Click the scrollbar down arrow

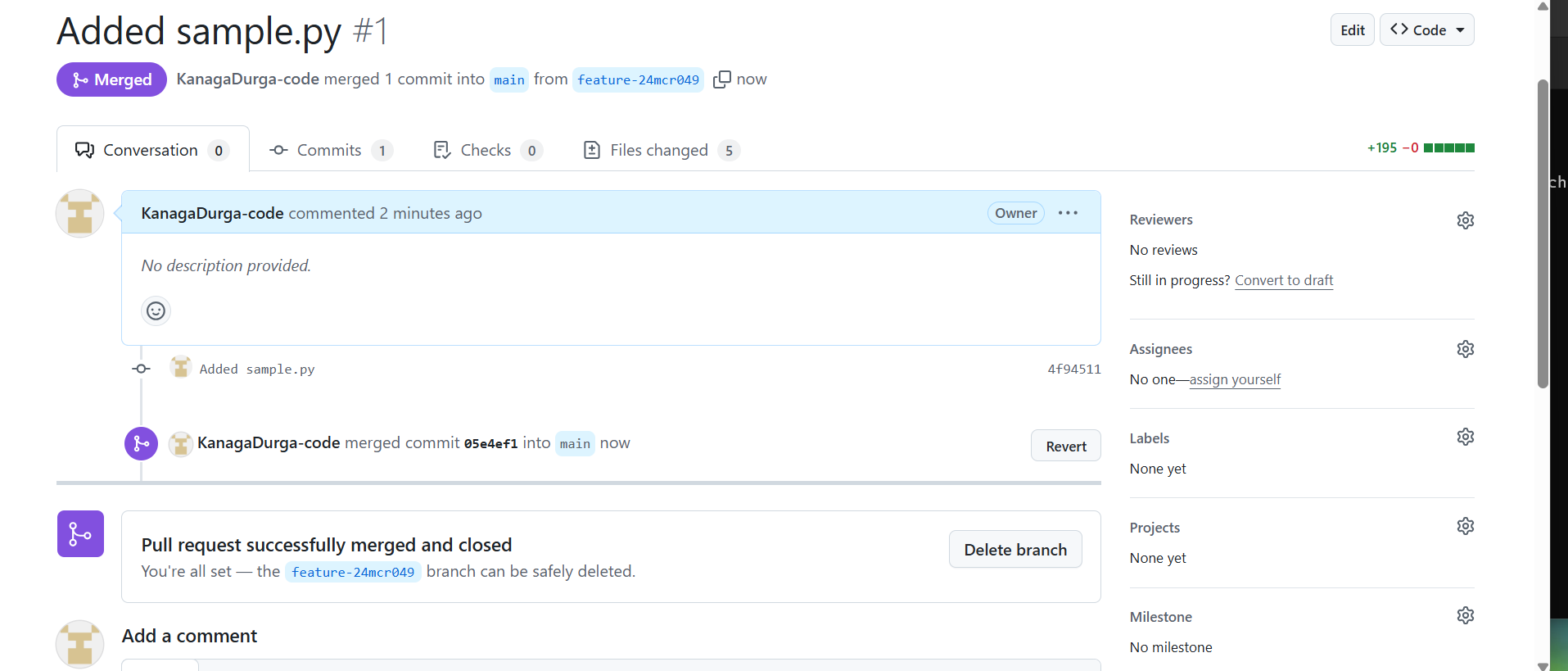coord(1543,665)
